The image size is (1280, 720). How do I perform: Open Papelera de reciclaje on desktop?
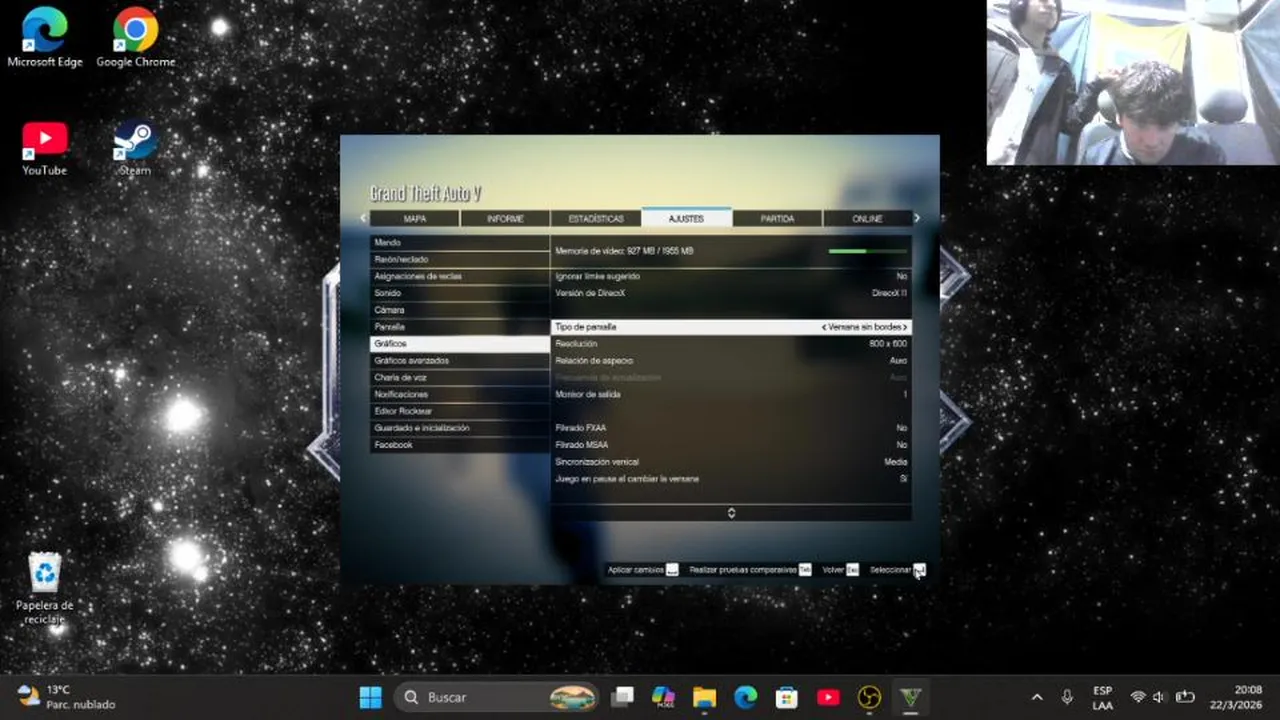coord(45,589)
